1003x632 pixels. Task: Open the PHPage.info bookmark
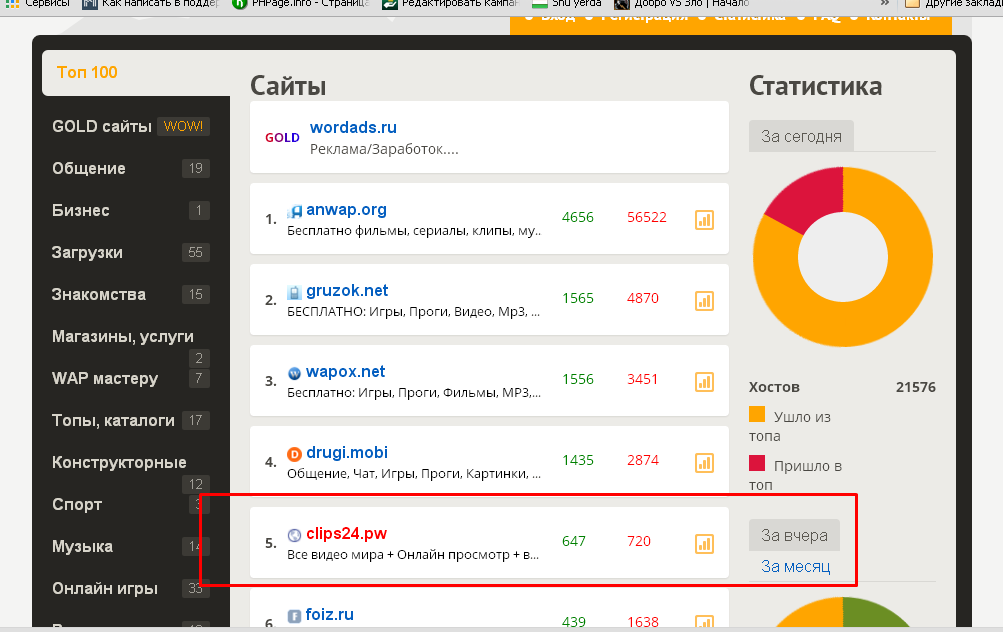[x=301, y=3]
